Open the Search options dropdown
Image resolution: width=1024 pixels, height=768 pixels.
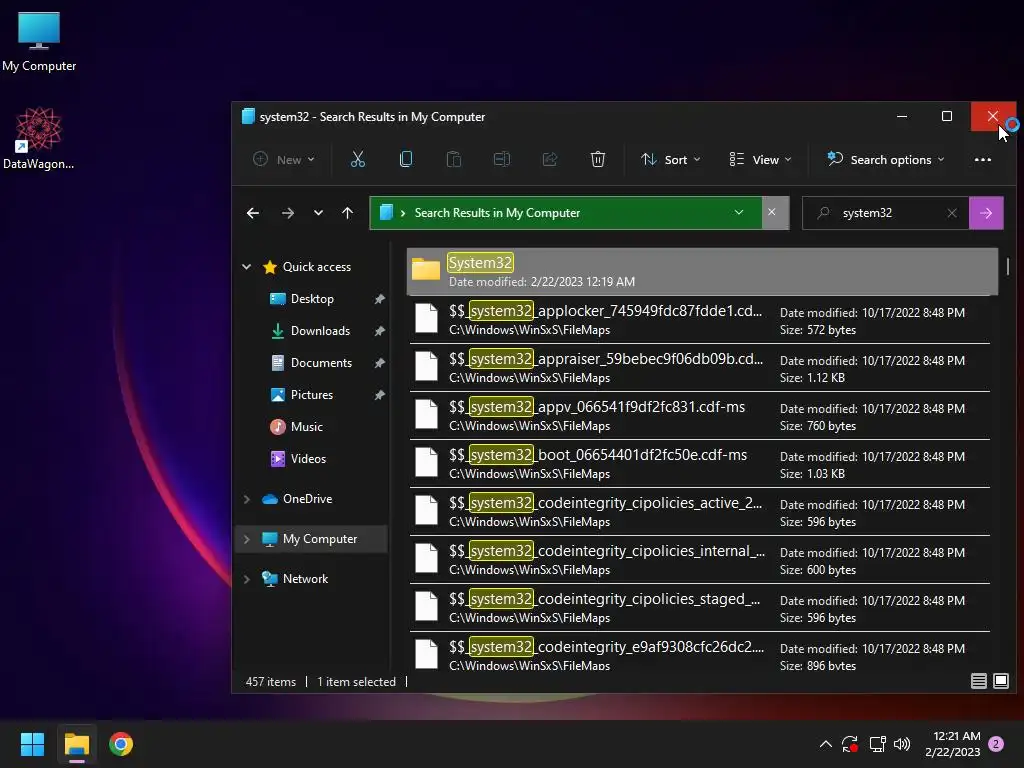coord(886,159)
